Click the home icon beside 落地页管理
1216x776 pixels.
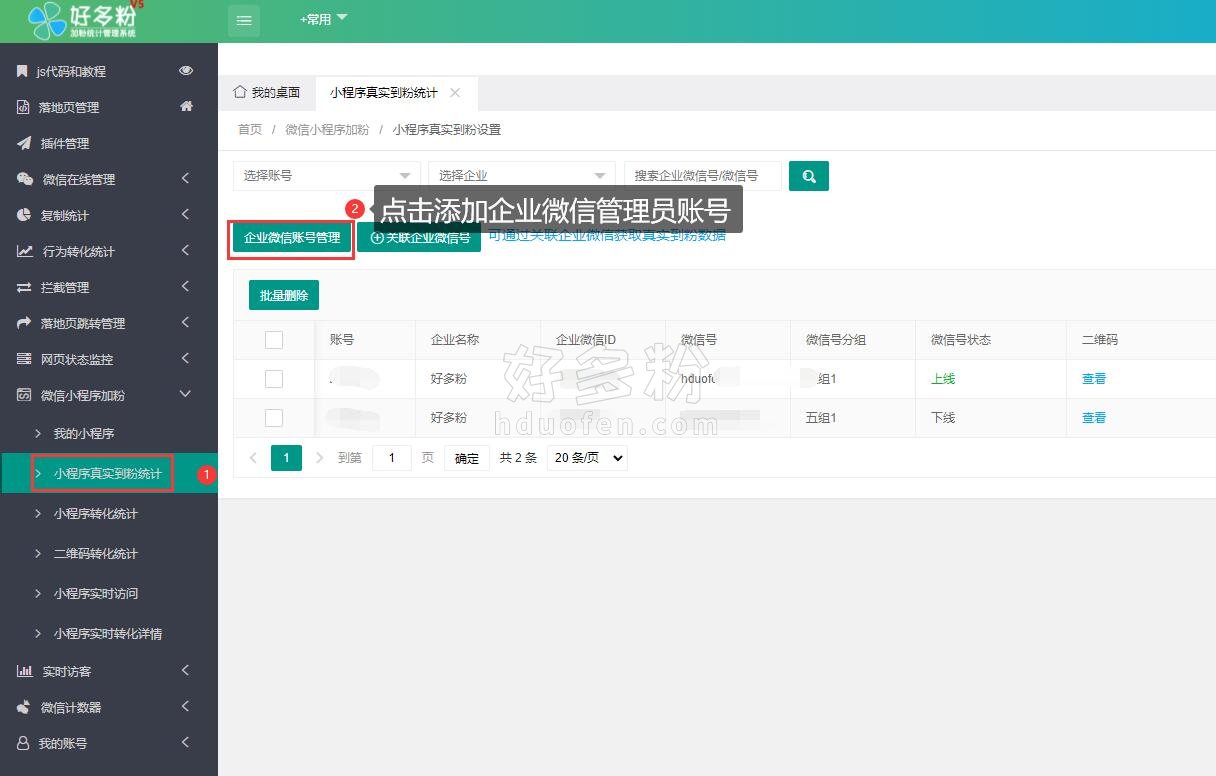point(186,107)
